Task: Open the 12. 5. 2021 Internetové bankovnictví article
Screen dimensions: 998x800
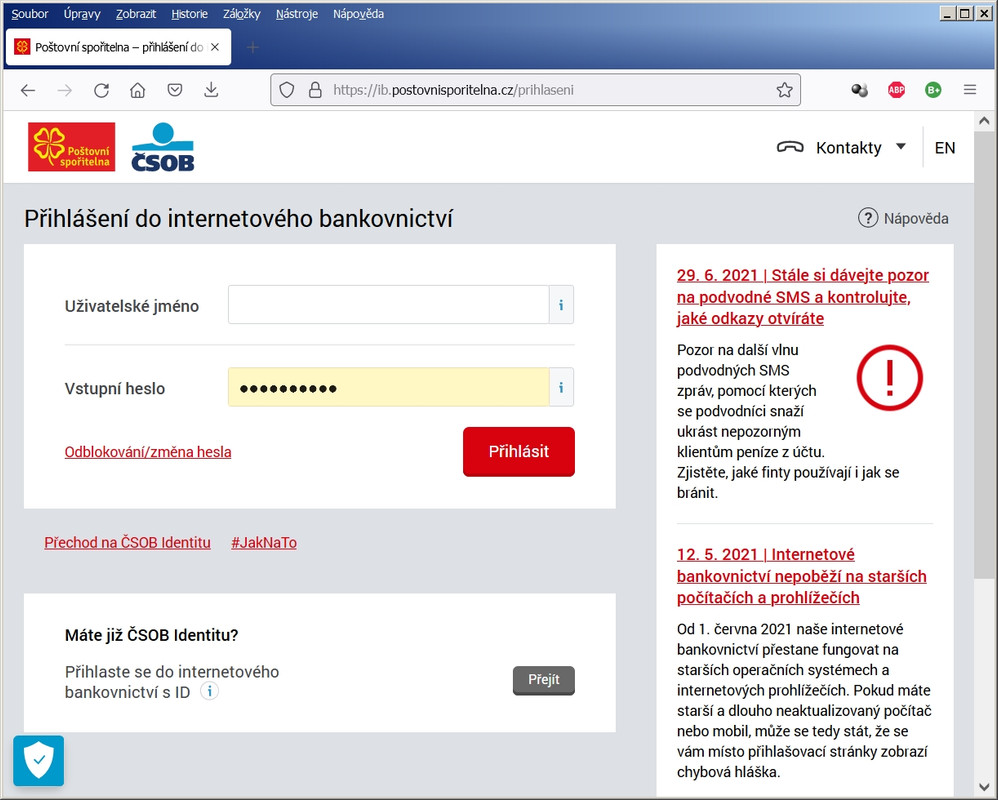Action: coord(801,576)
